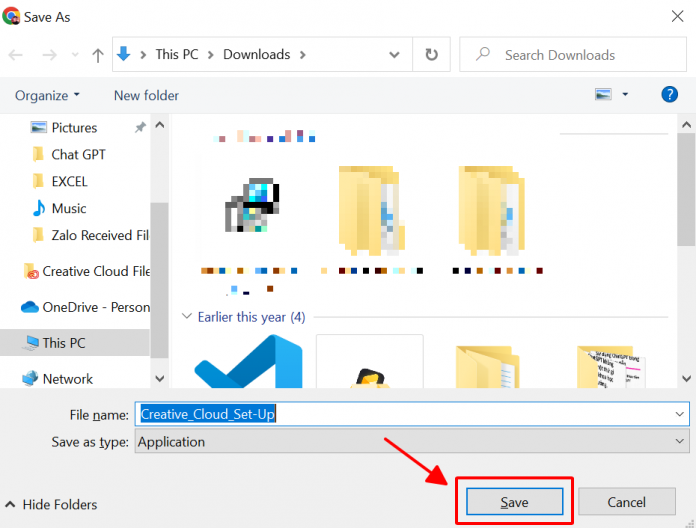Open the Organize menu
Viewport: 696px width, 528px height.
47,95
